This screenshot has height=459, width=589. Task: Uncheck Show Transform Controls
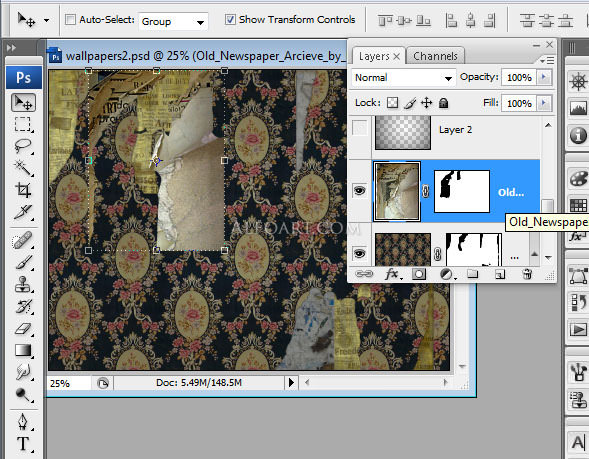pyautogui.click(x=230, y=19)
